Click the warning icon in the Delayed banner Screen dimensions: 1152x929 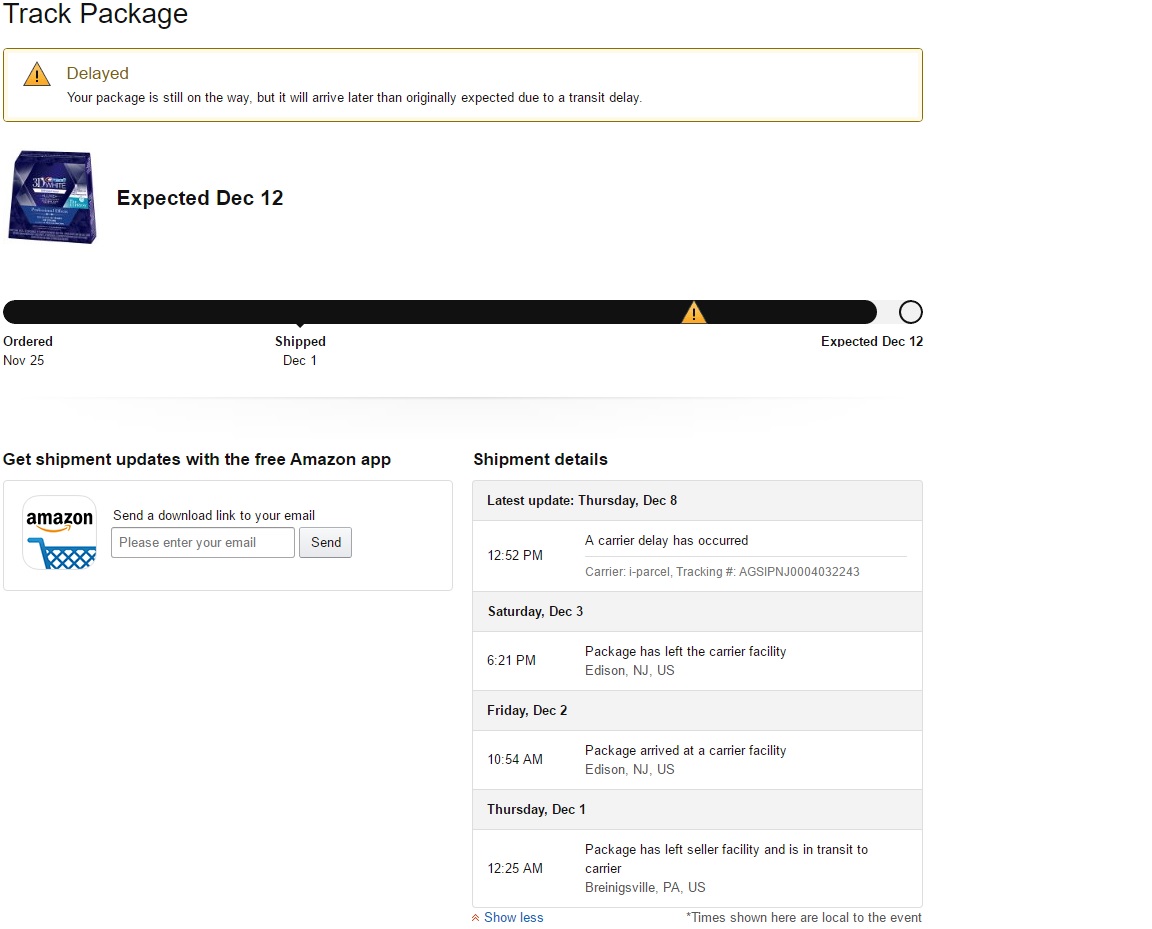coord(37,74)
